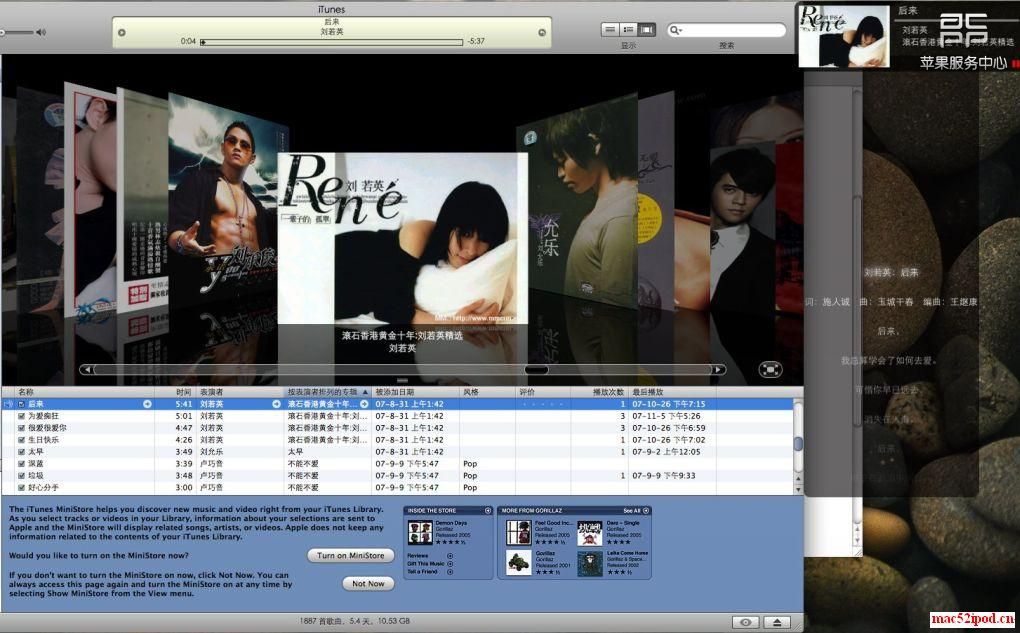Sort by 播放次数 column header

600,392
